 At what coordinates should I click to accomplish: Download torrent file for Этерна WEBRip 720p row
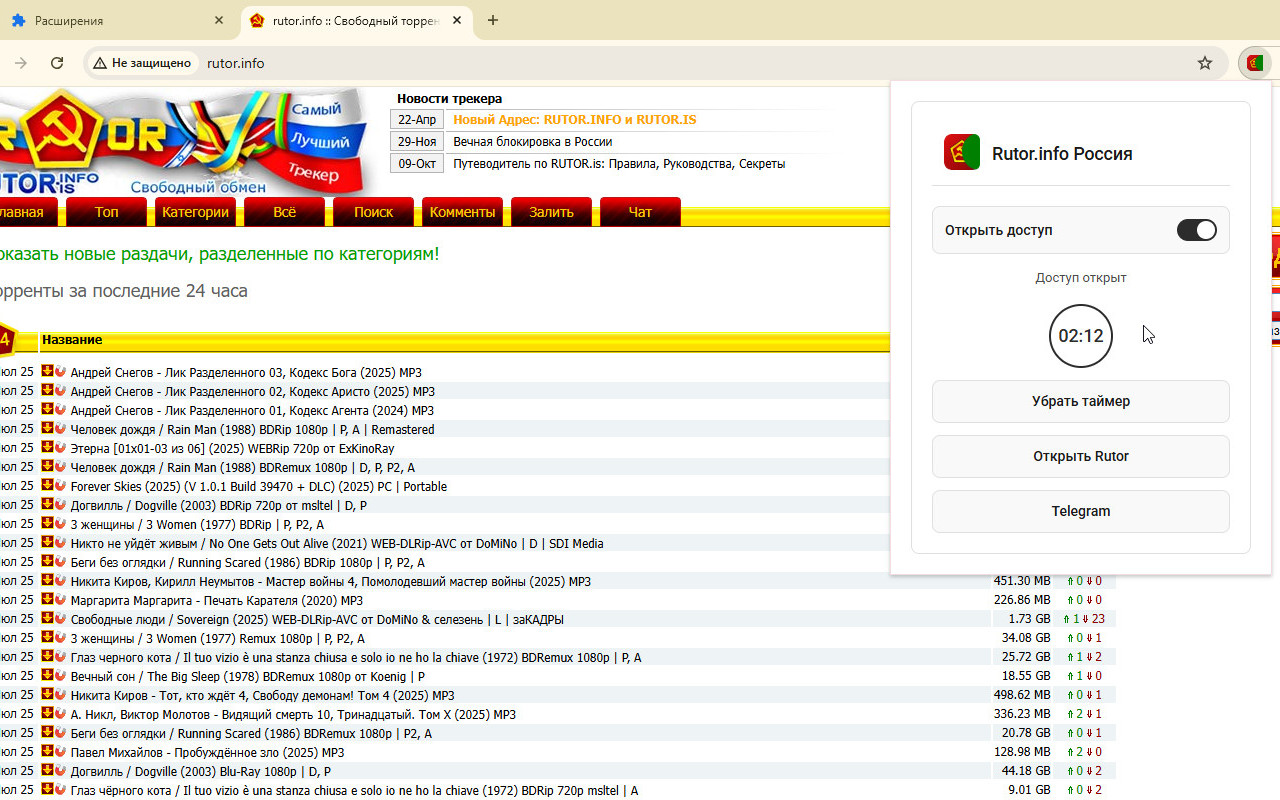(x=47, y=447)
